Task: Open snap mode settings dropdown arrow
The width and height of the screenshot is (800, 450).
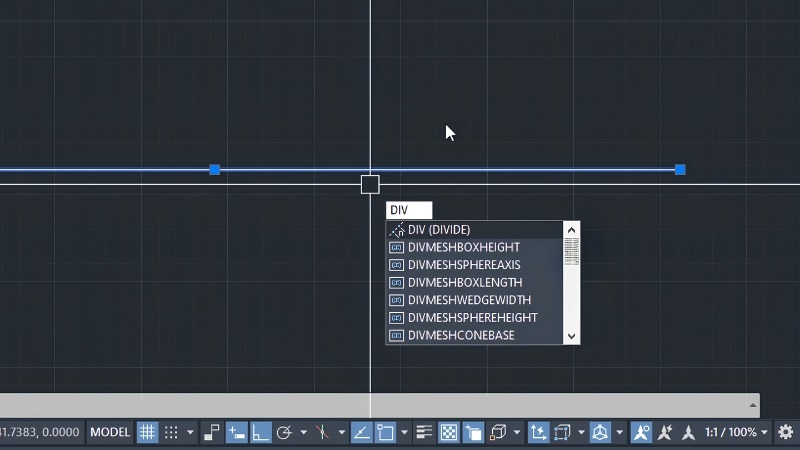Action: [x=190, y=433]
